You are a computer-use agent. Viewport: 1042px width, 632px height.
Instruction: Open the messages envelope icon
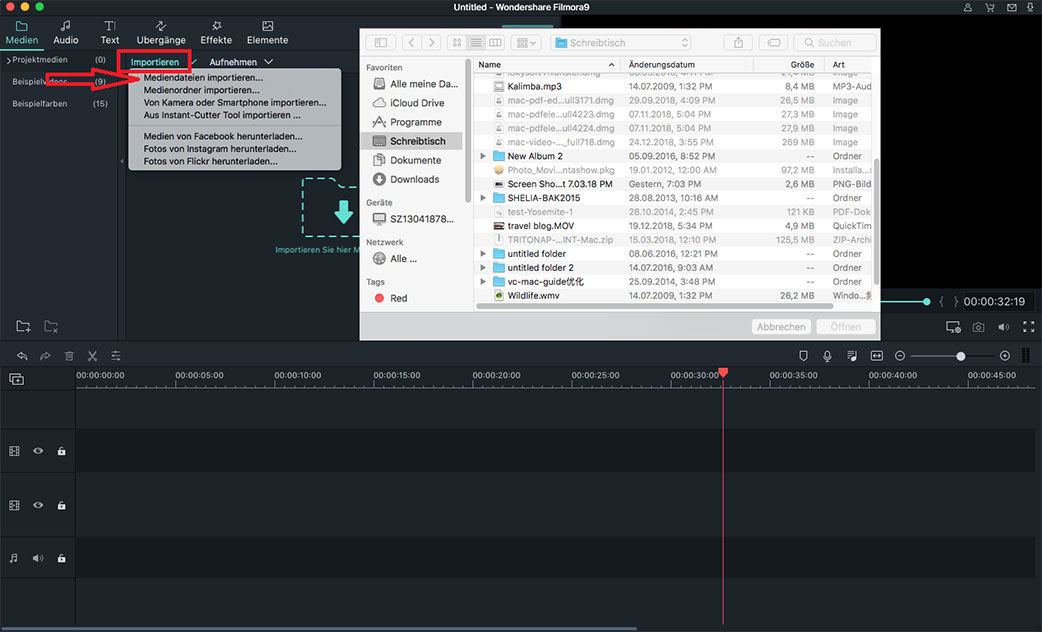[x=1011, y=7]
